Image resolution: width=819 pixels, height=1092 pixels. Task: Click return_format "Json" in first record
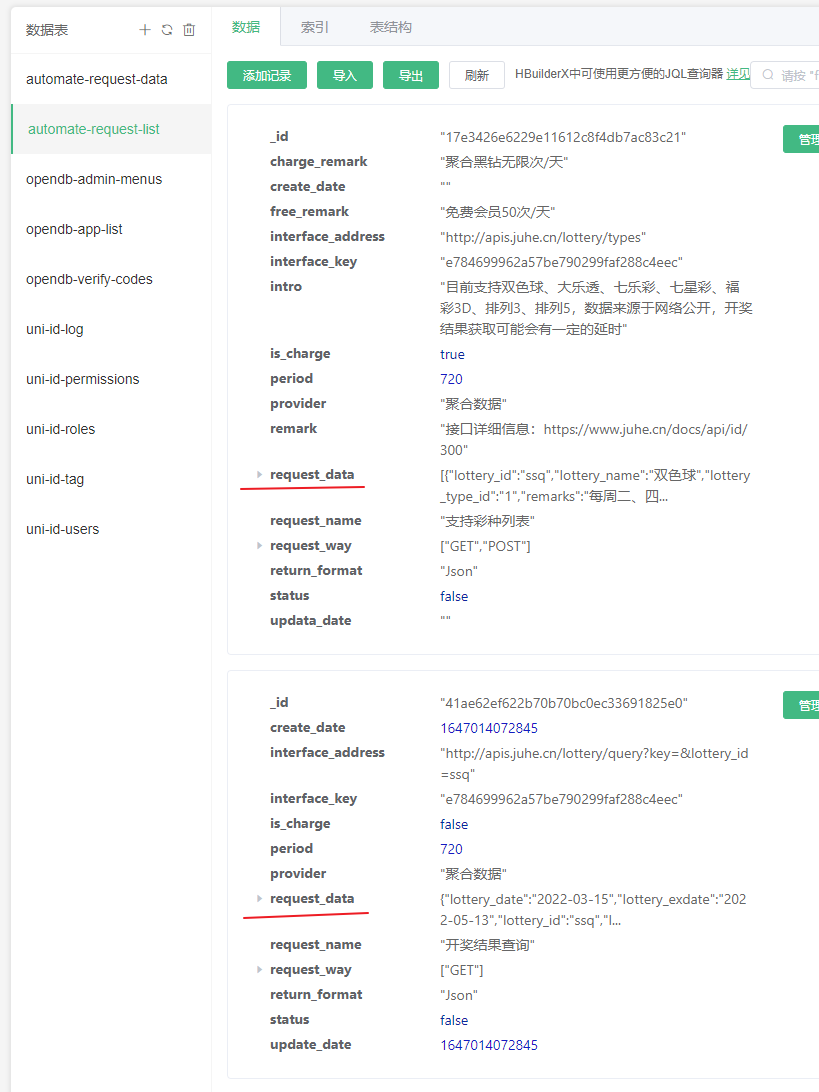pyautogui.click(x=458, y=571)
